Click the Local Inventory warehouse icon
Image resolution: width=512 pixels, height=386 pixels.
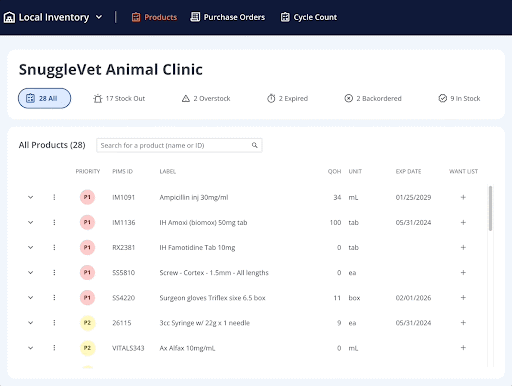[x=9, y=17]
